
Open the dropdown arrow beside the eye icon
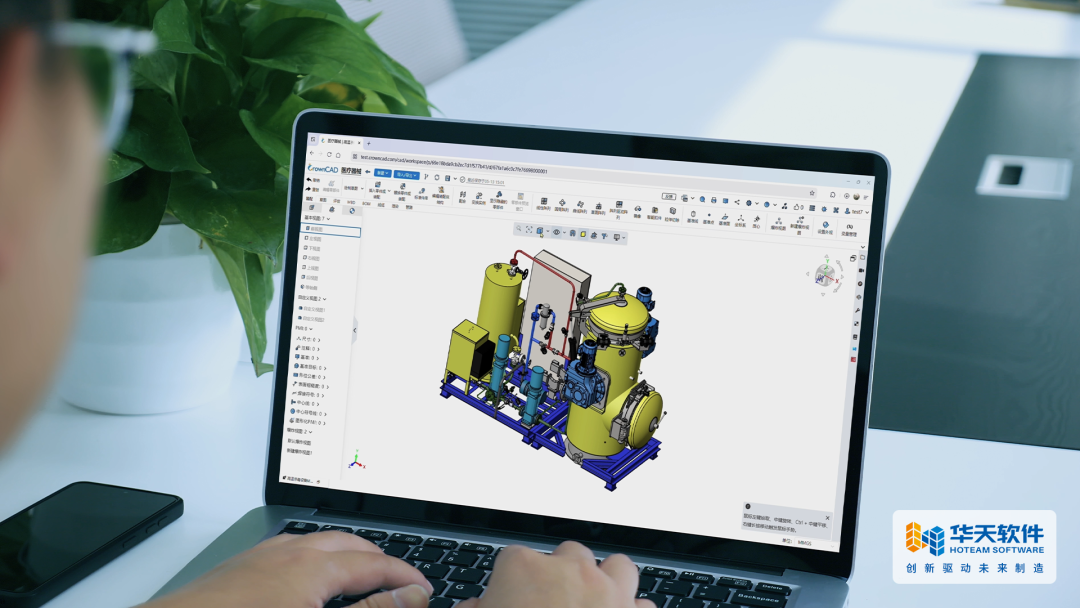[x=564, y=232]
